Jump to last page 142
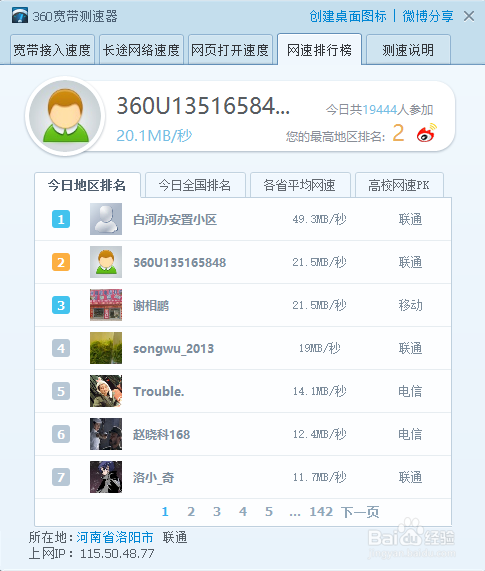 pos(321,512)
